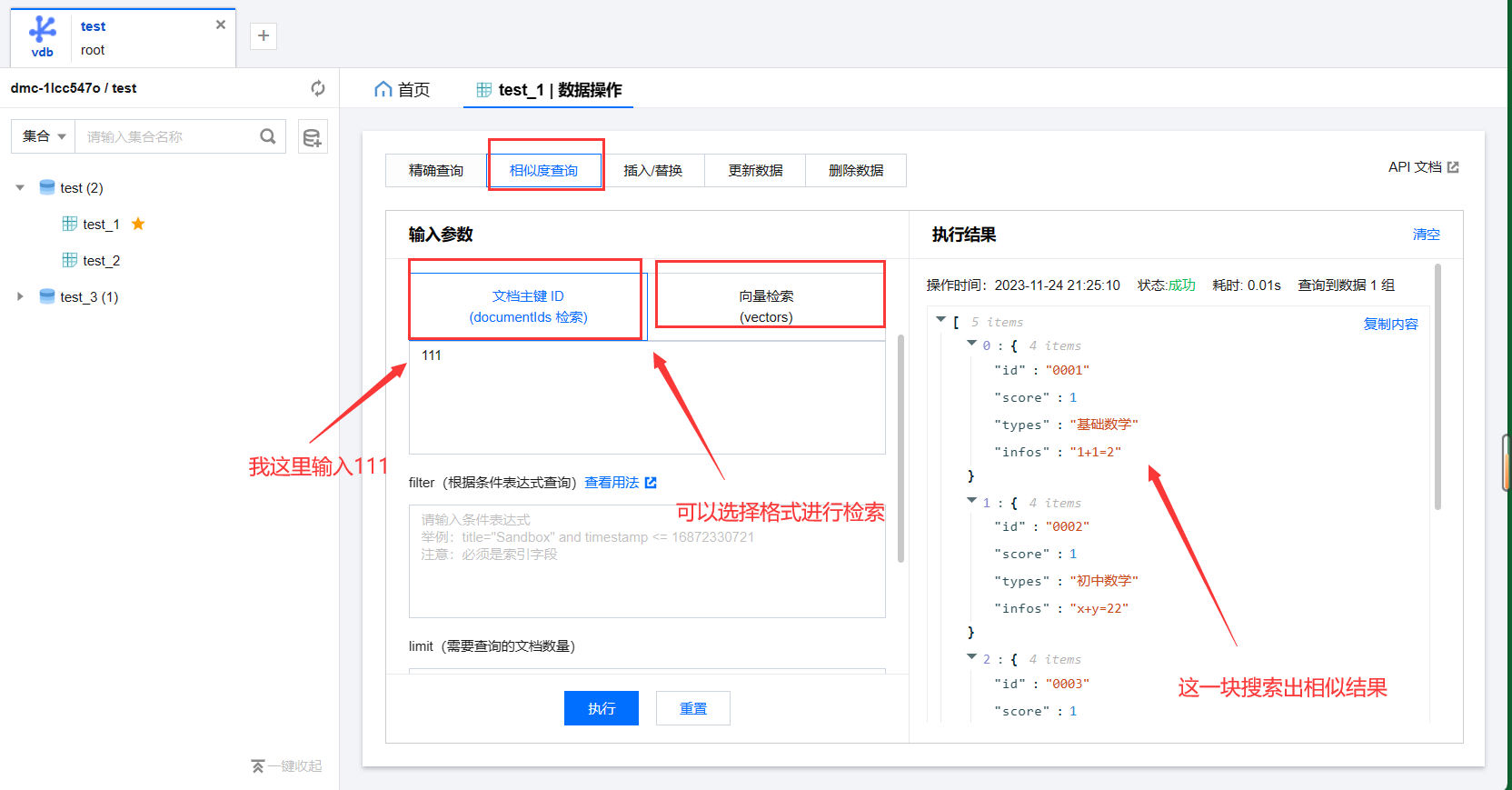Click the "0003" id value

coord(1067,685)
